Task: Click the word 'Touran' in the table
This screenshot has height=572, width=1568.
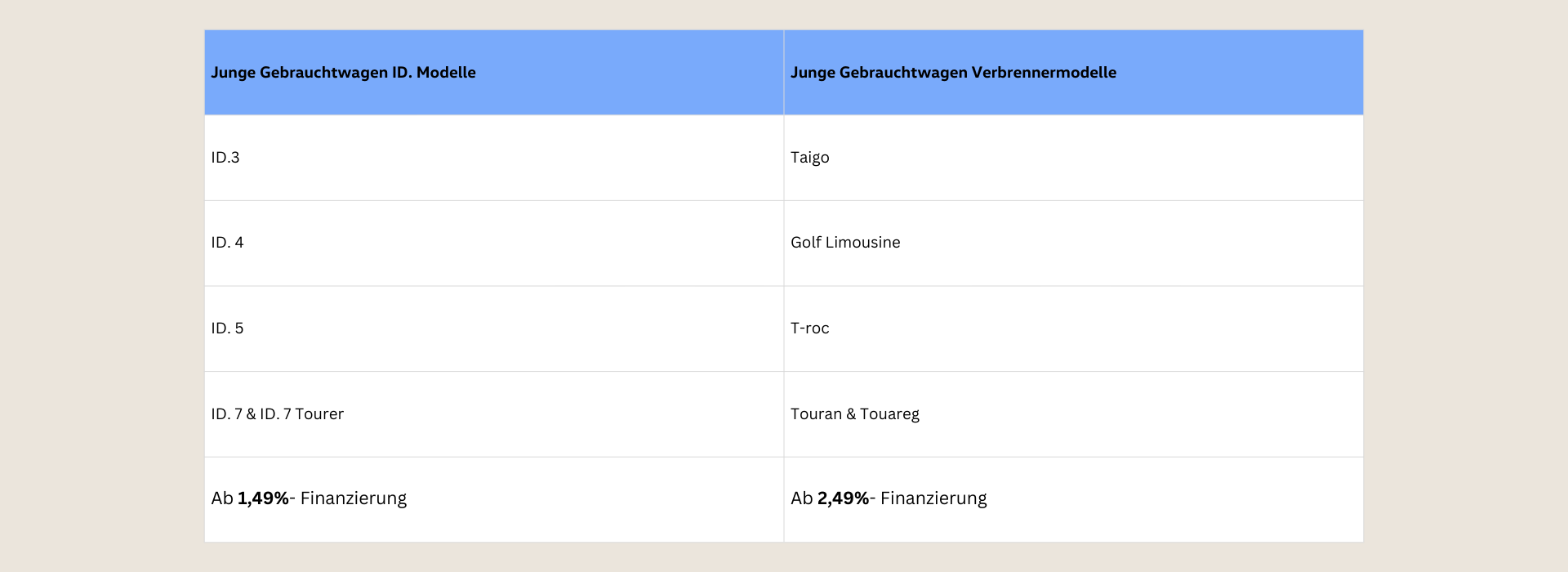Action: pos(816,414)
